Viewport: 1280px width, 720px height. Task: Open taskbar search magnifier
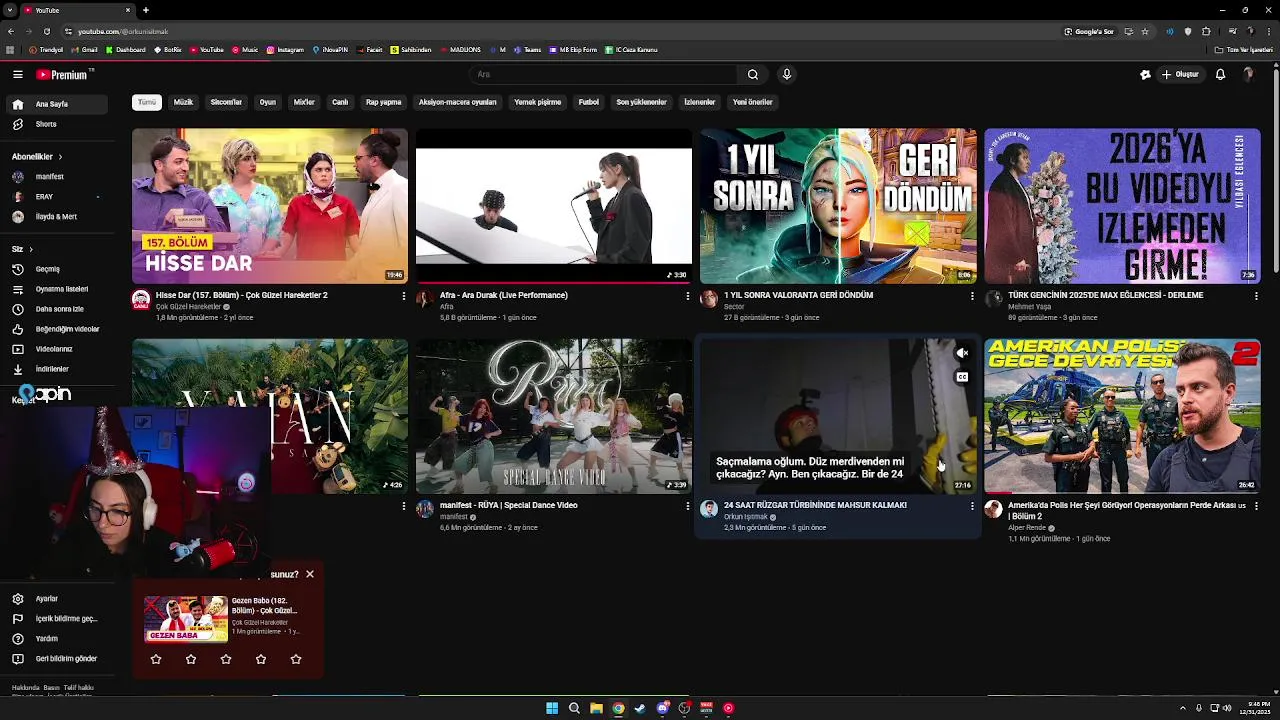(574, 708)
